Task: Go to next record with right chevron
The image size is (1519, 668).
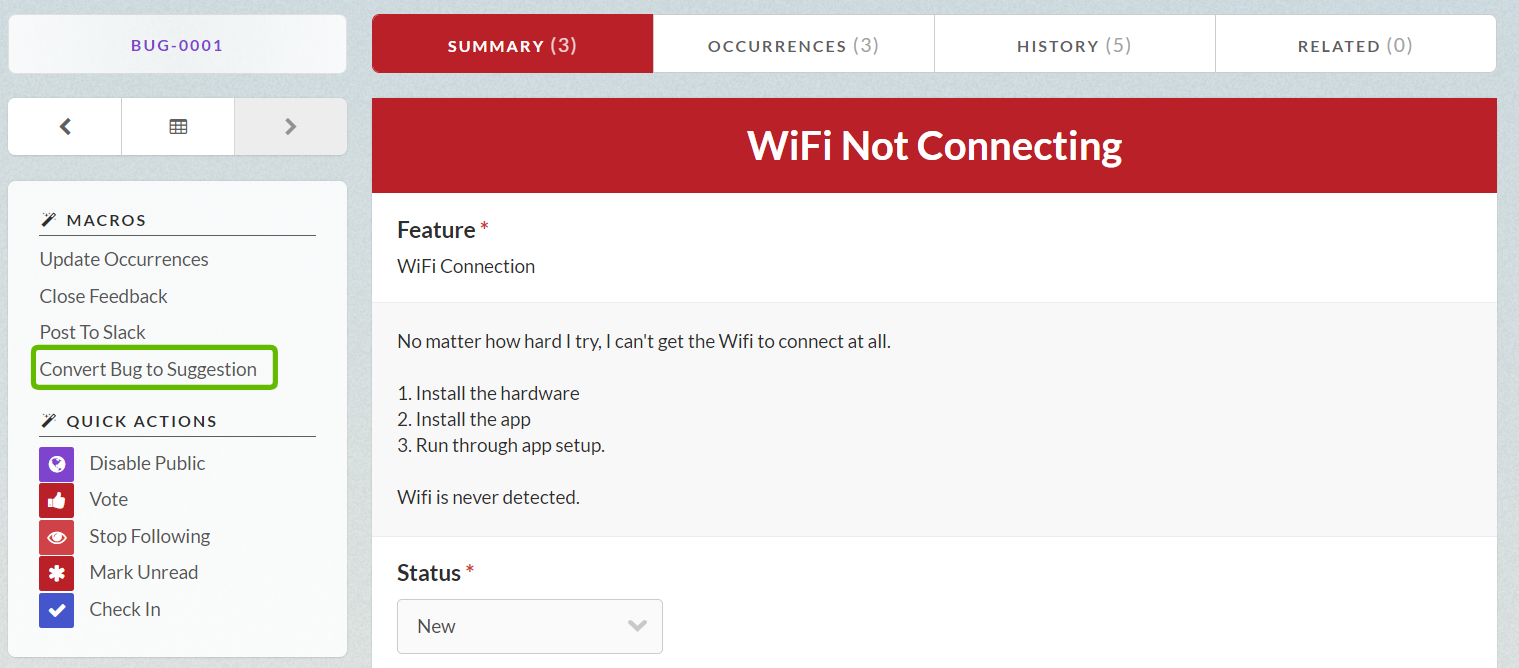Action: 291,127
